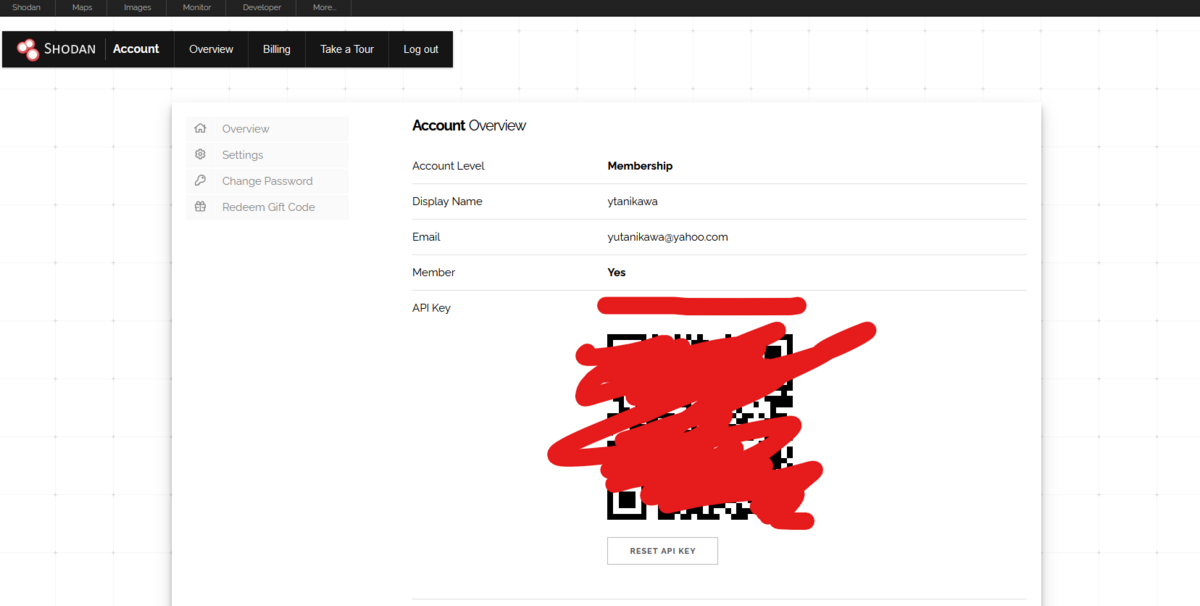Screen dimensions: 1200x606
Task: Click the Email label
Action: pos(426,237)
